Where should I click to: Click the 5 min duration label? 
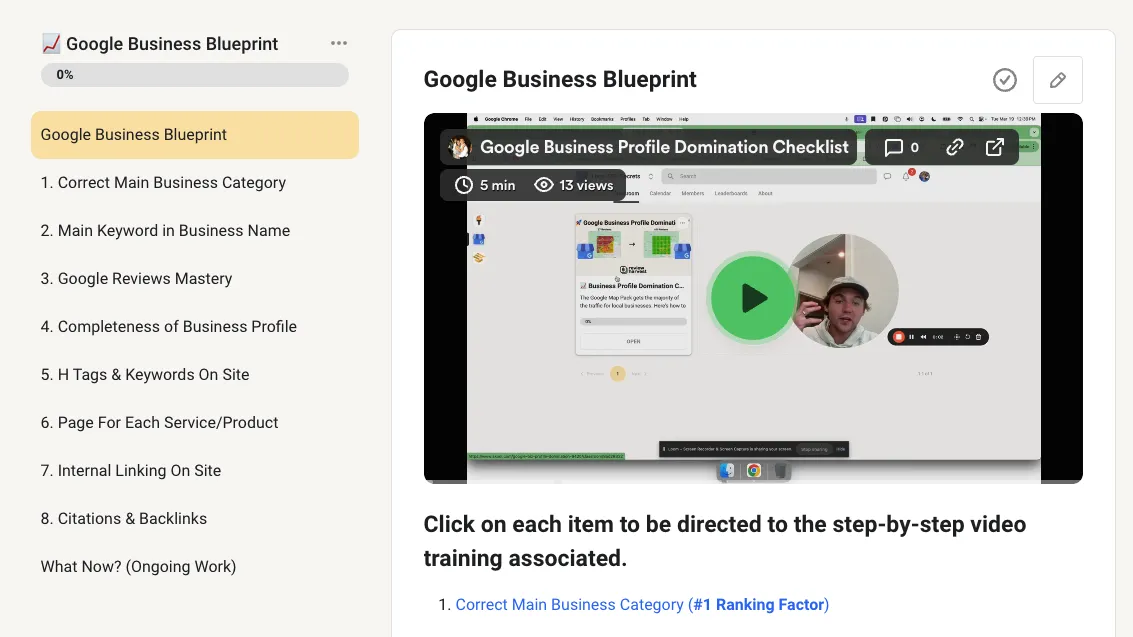[497, 186]
